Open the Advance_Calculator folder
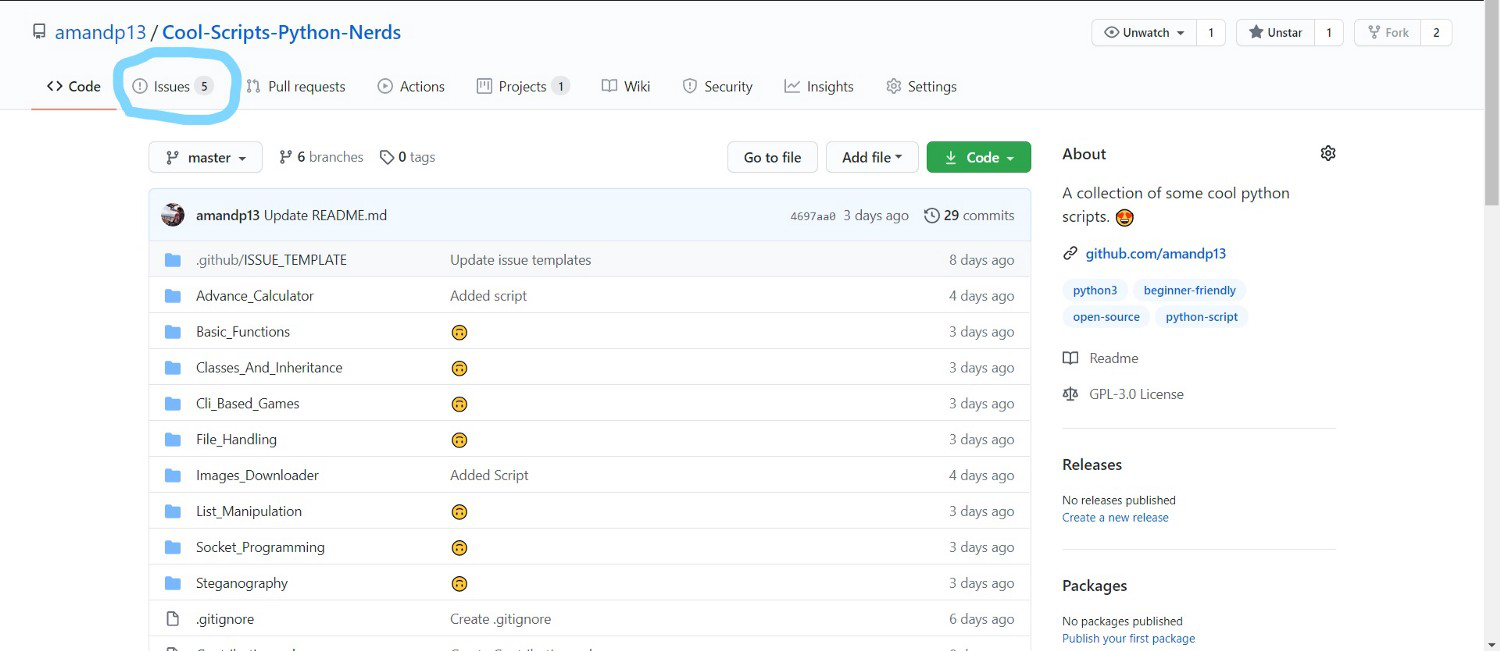 255,295
